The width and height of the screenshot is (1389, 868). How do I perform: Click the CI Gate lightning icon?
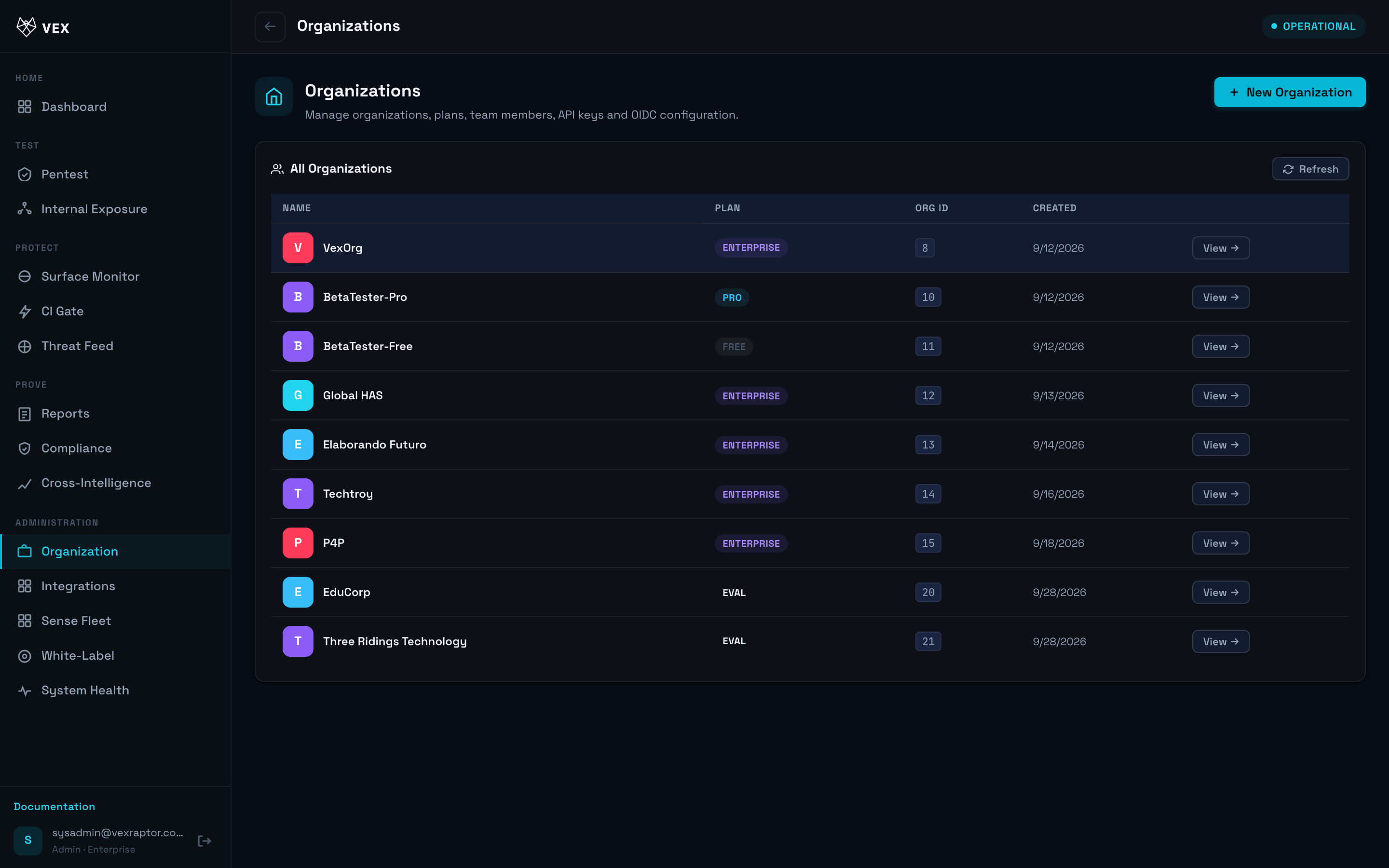tap(24, 311)
